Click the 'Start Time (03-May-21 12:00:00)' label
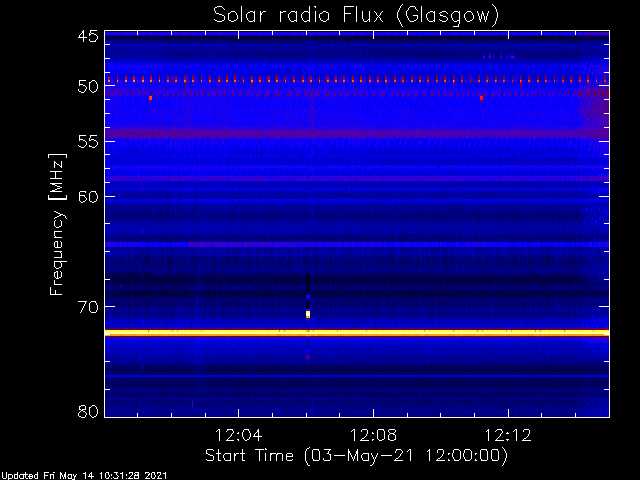The image size is (640, 480). pos(356,456)
